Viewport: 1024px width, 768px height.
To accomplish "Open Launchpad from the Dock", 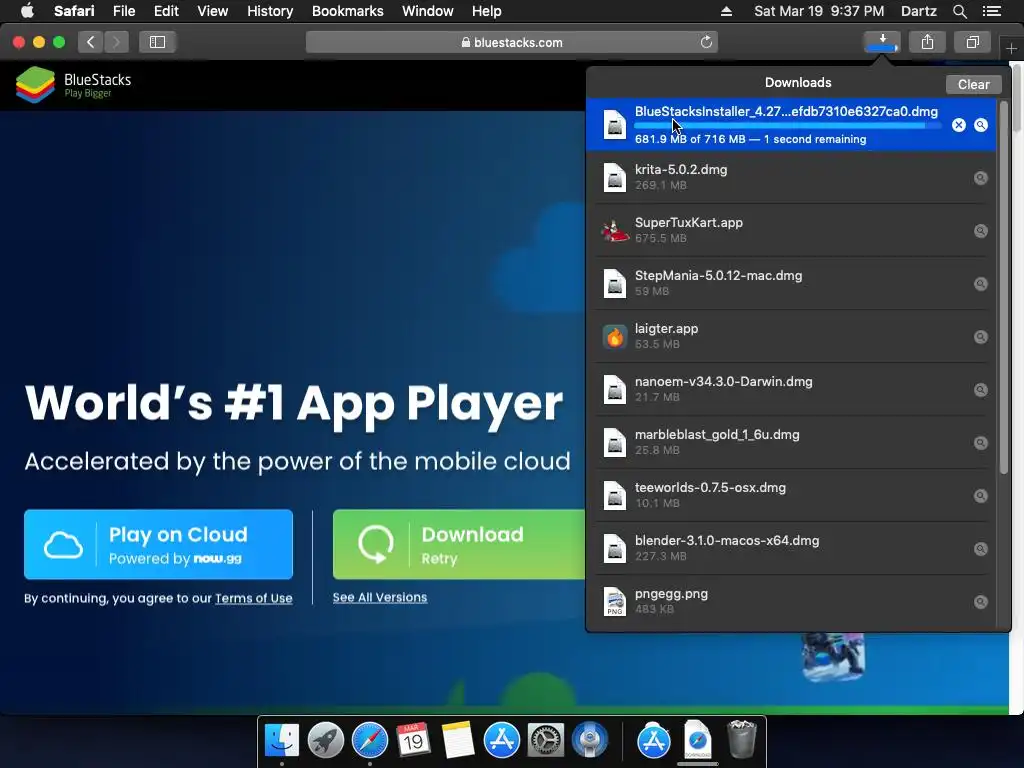I will pyautogui.click(x=325, y=741).
